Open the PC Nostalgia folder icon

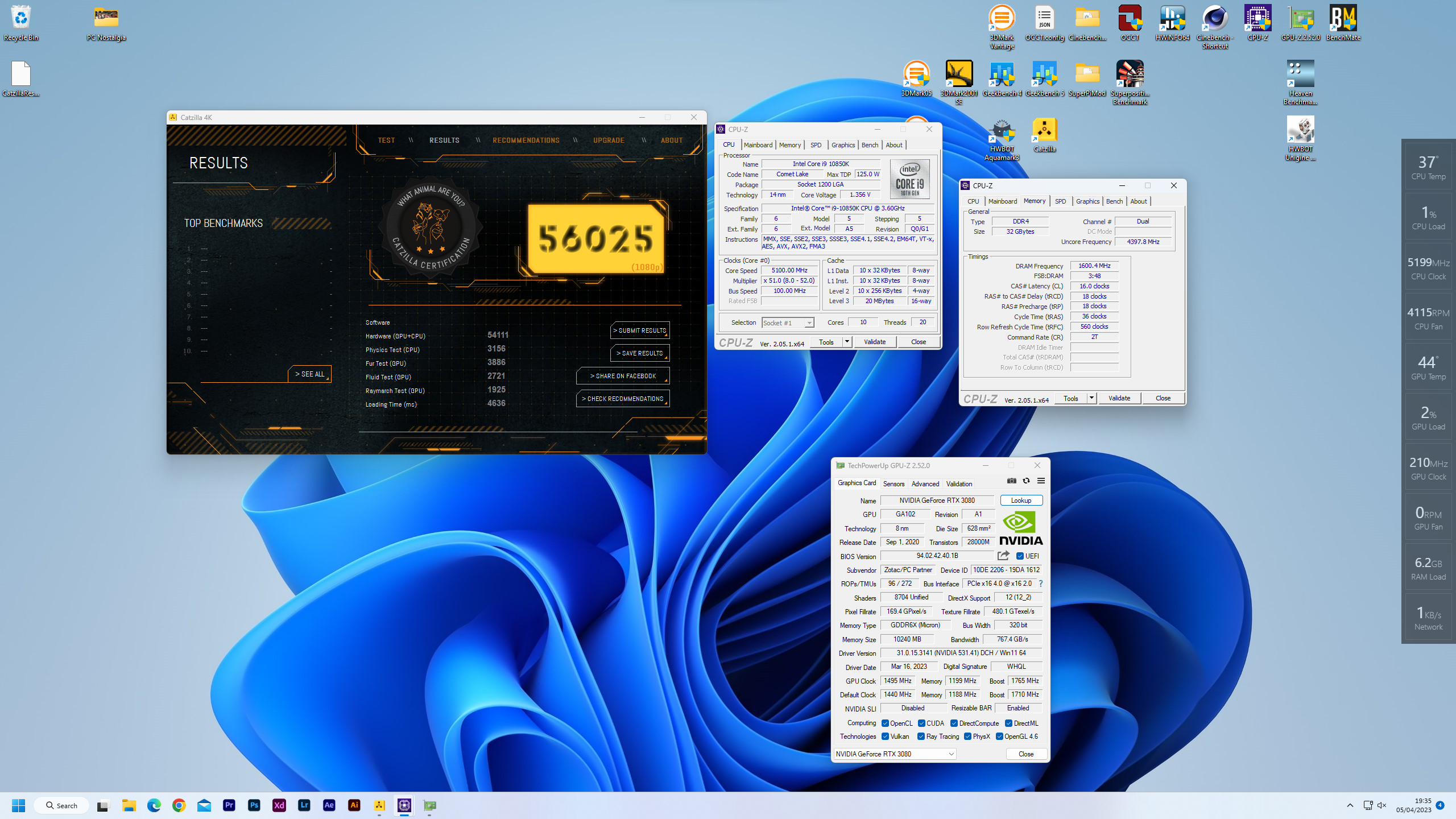[106, 23]
